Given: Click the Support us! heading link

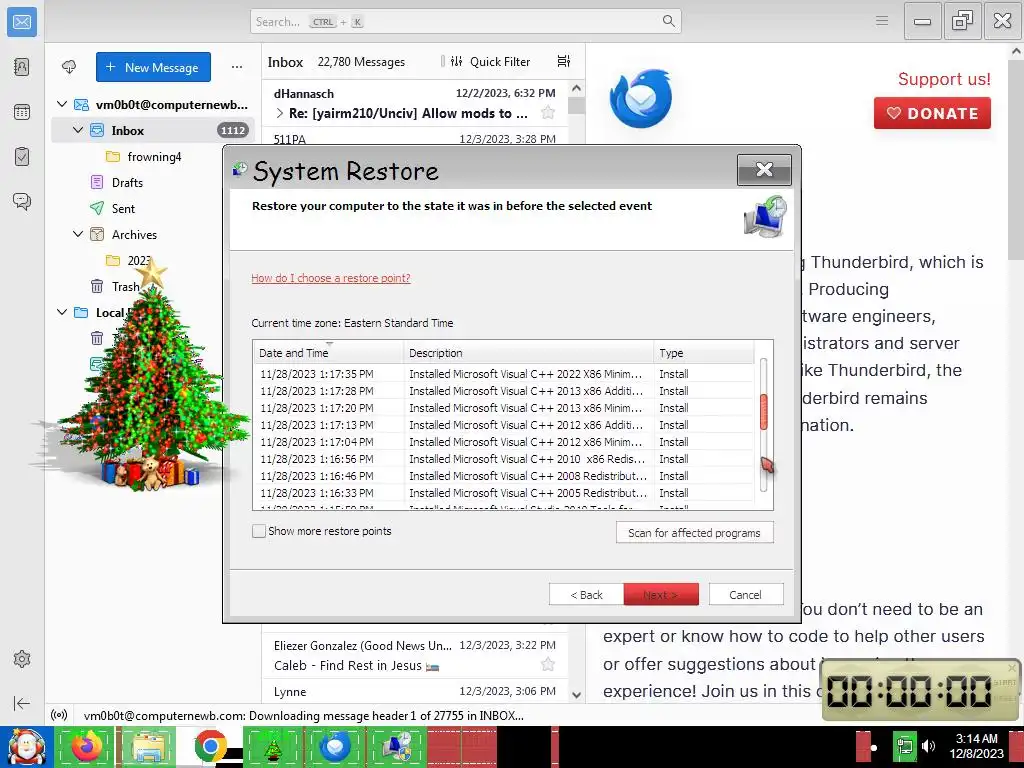Looking at the screenshot, I should point(944,79).
